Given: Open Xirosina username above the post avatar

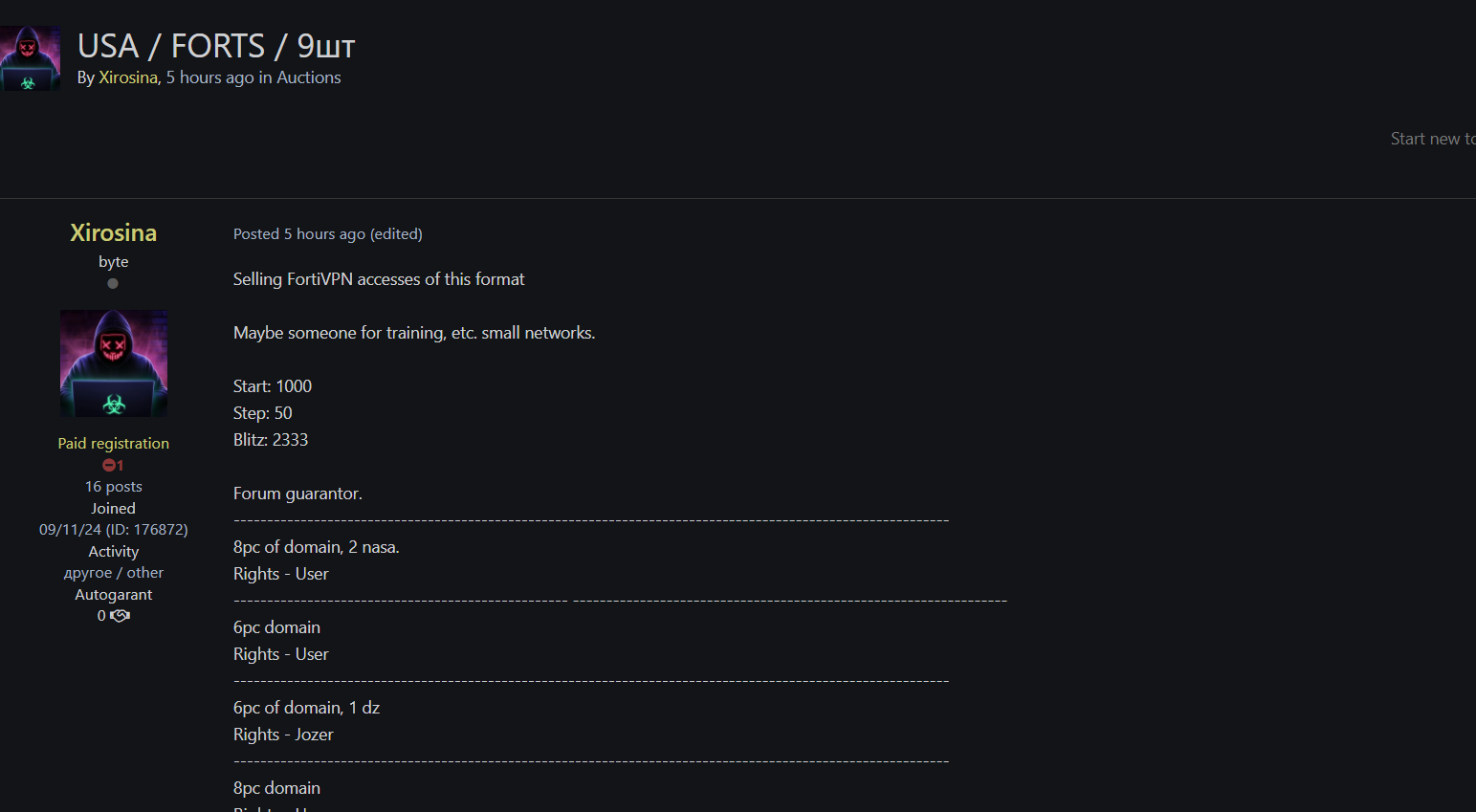Looking at the screenshot, I should tap(113, 232).
